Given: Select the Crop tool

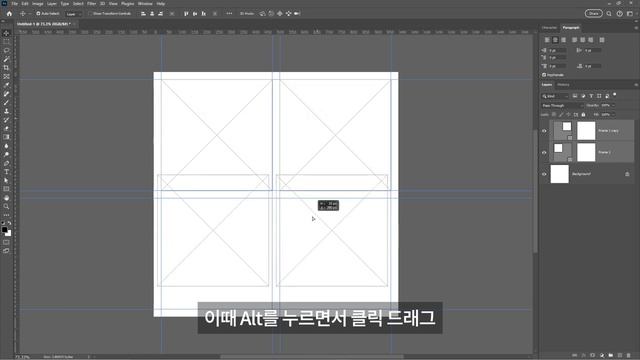Looking at the screenshot, I should [x=6, y=68].
